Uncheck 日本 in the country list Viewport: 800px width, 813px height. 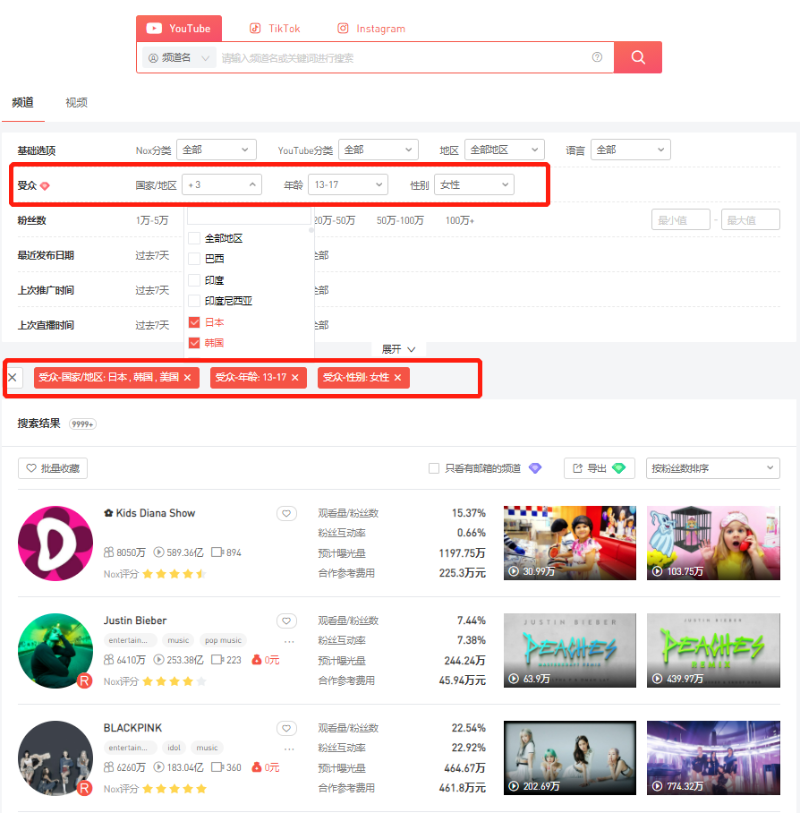coord(195,322)
